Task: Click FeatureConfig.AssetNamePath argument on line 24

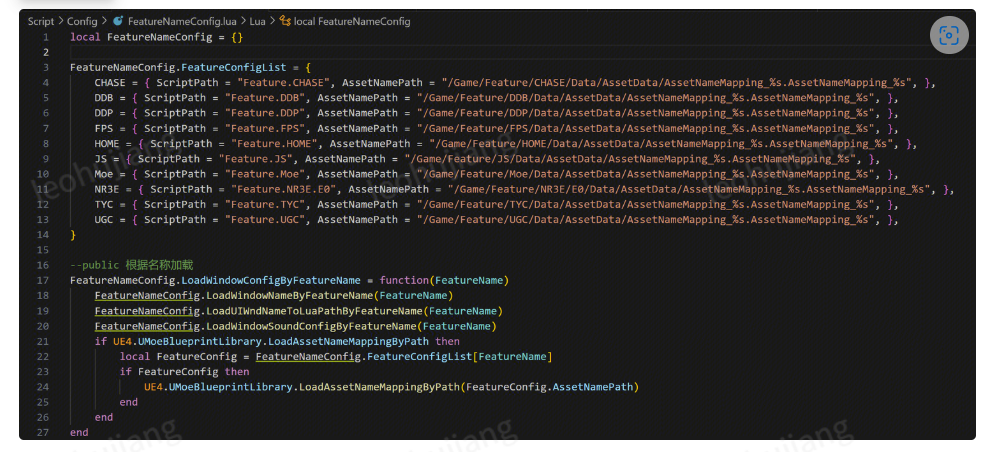Action: (550, 387)
